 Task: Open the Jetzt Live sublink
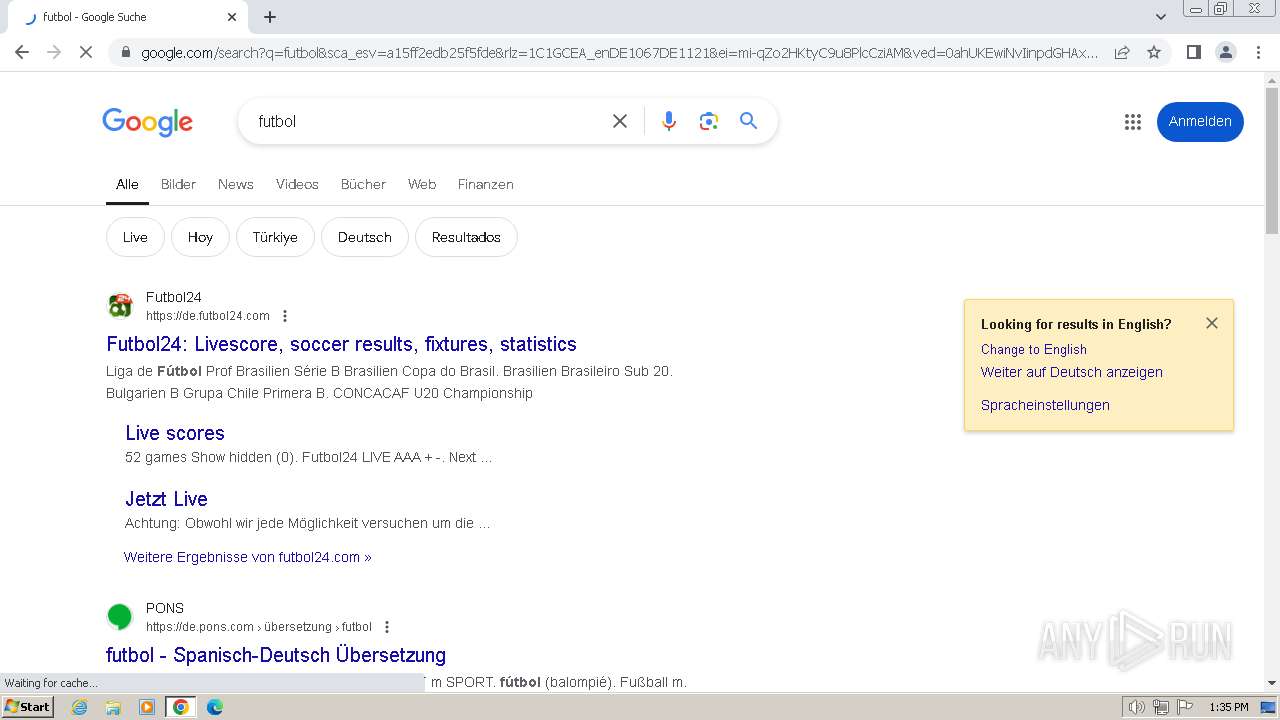click(x=166, y=499)
